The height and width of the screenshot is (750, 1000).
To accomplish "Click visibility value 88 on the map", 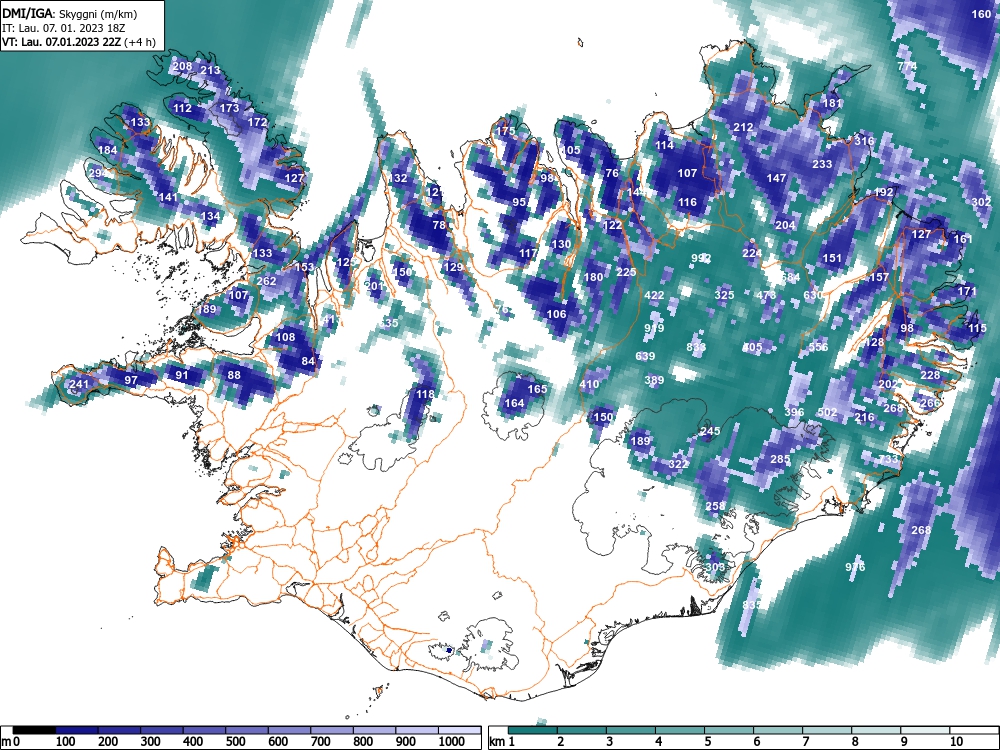I will click(x=234, y=375).
